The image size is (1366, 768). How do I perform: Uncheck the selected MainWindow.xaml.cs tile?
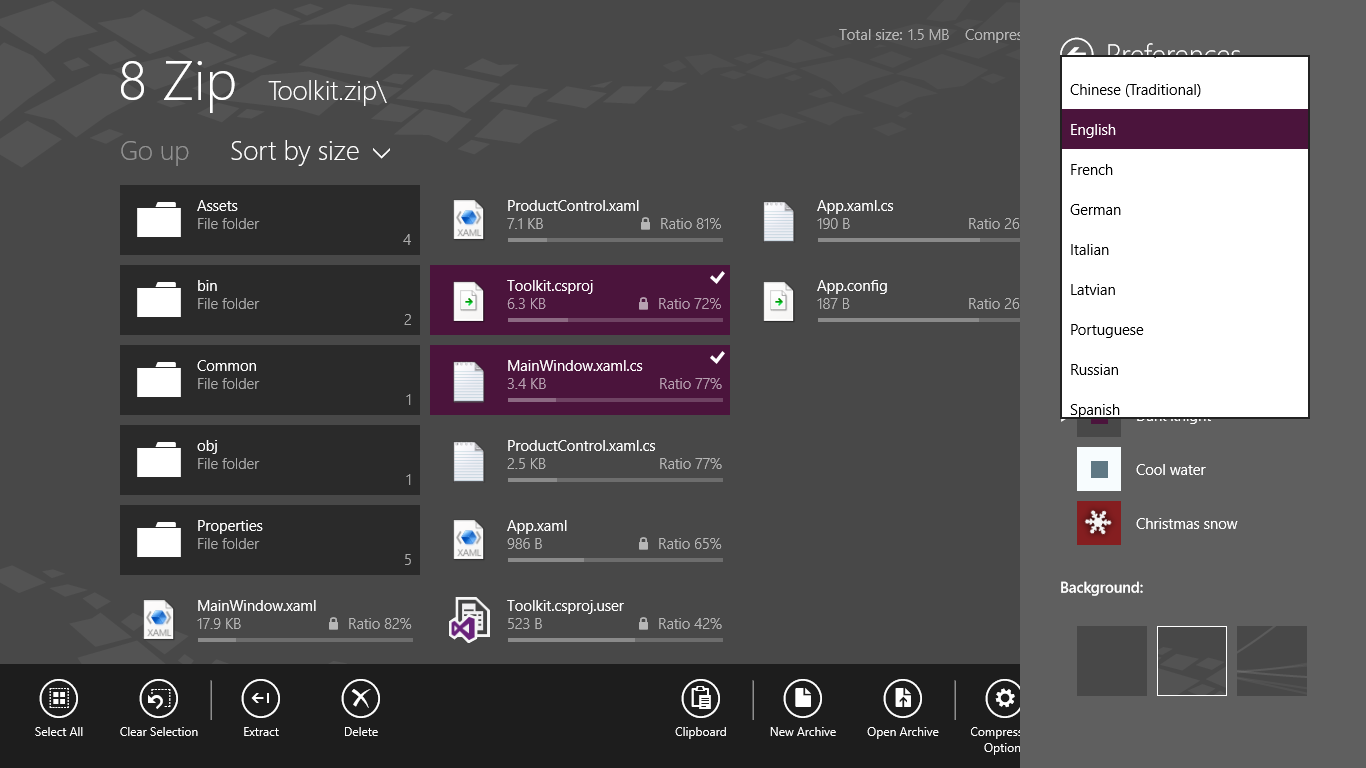tap(580, 380)
